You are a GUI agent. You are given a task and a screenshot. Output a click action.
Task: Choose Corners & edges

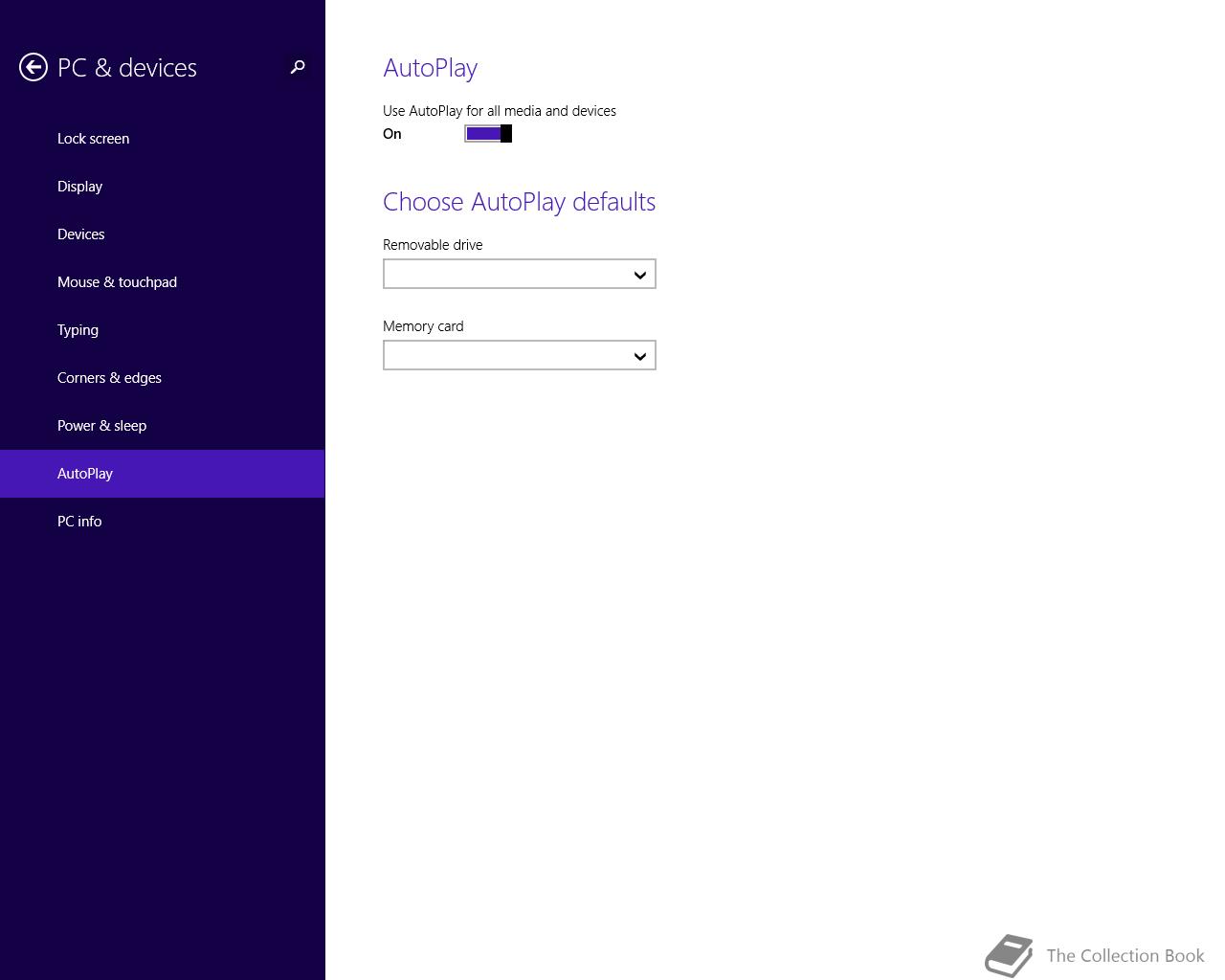click(163, 378)
